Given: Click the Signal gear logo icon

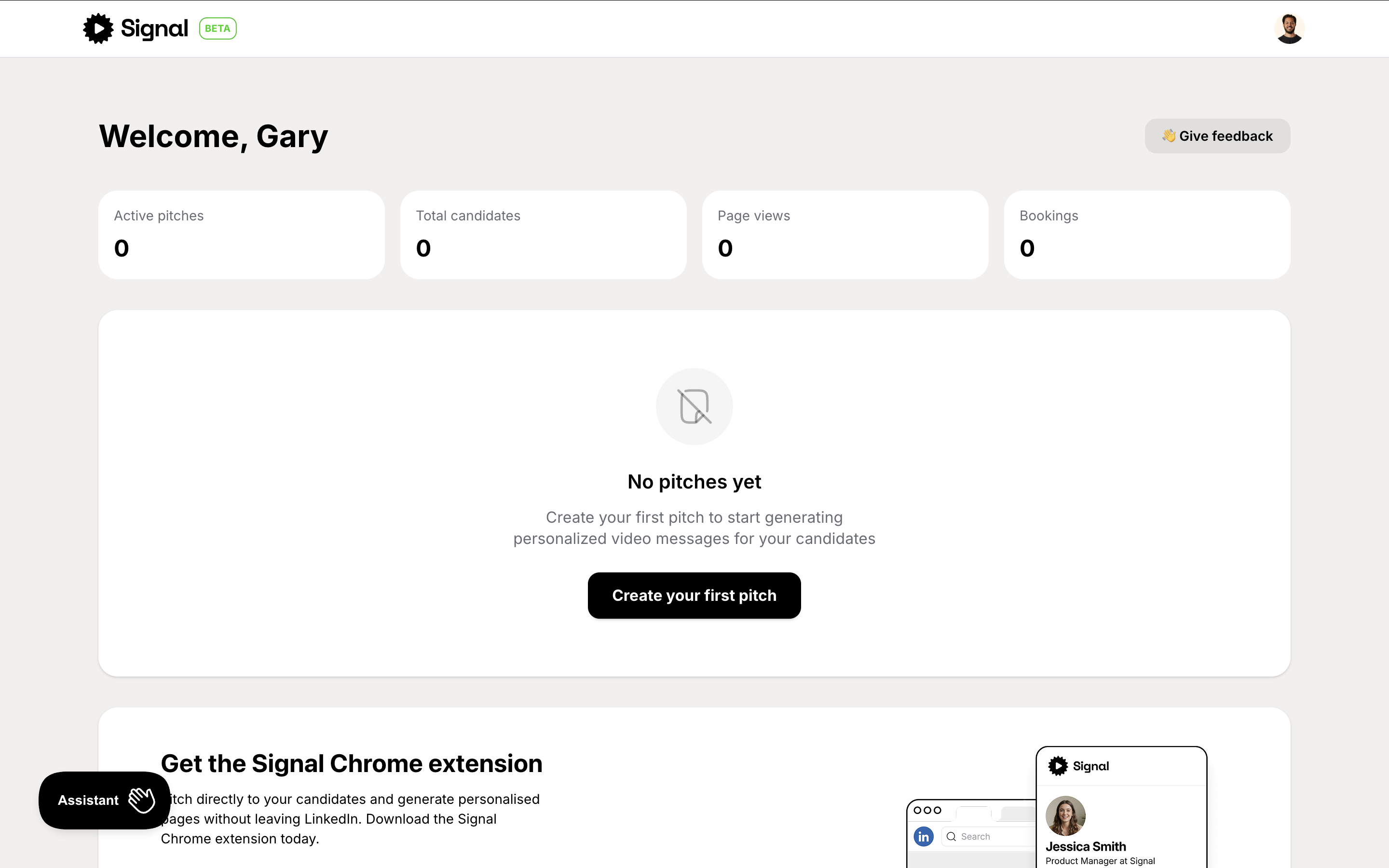Looking at the screenshot, I should (x=98, y=28).
